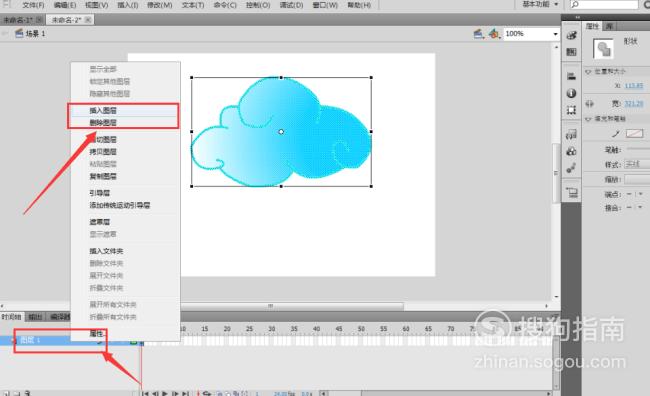Click the New Layer icon below the layers
Screen dimensions: 650x396
pos(5,393)
